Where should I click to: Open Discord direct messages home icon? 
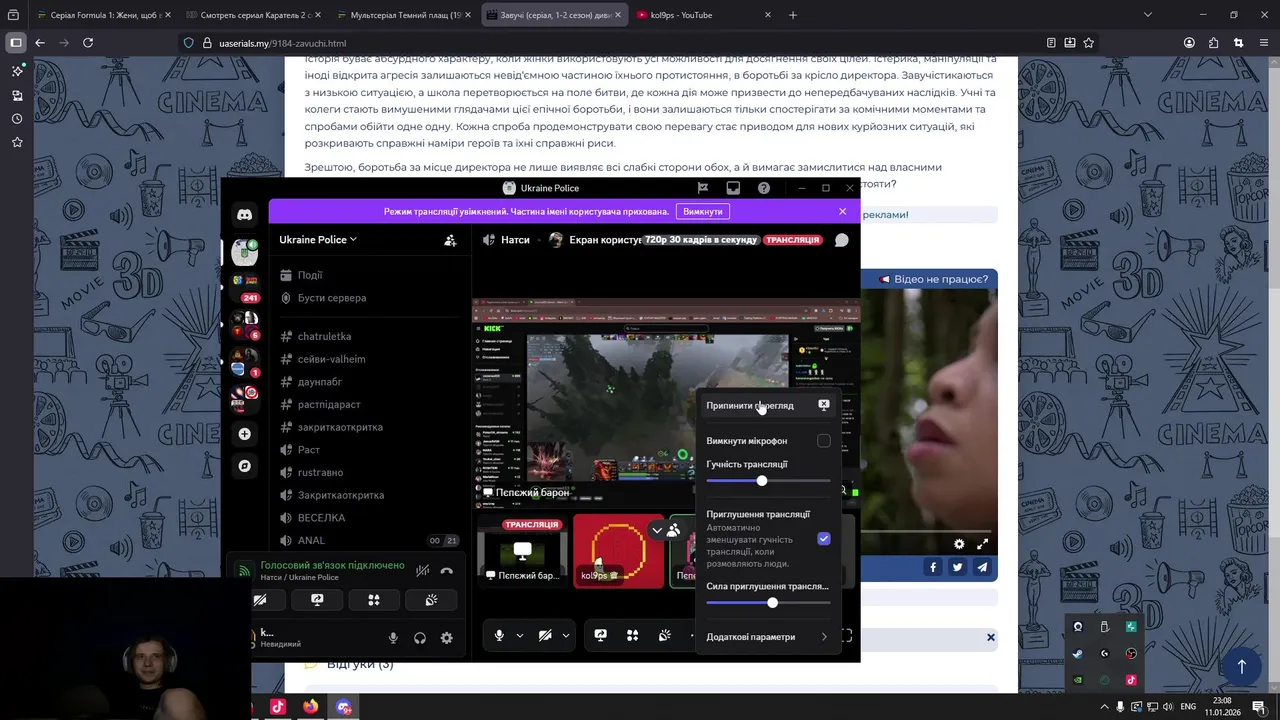pos(244,214)
